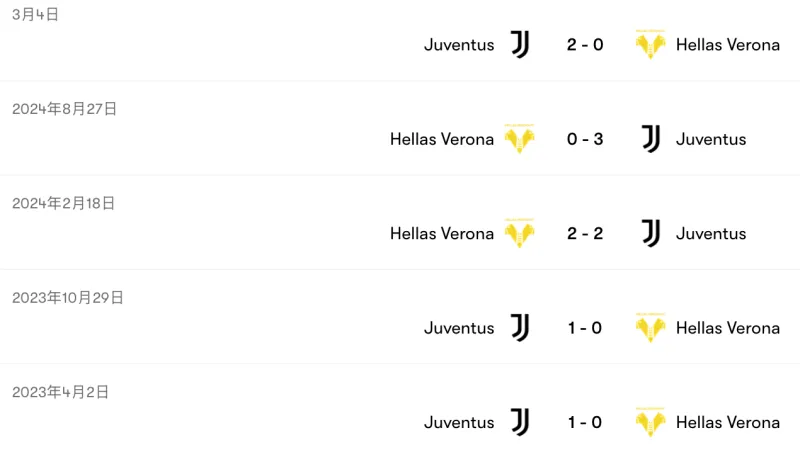
Task: Click Hellas Verona crest in February 18, 2024 match
Action: (519, 233)
